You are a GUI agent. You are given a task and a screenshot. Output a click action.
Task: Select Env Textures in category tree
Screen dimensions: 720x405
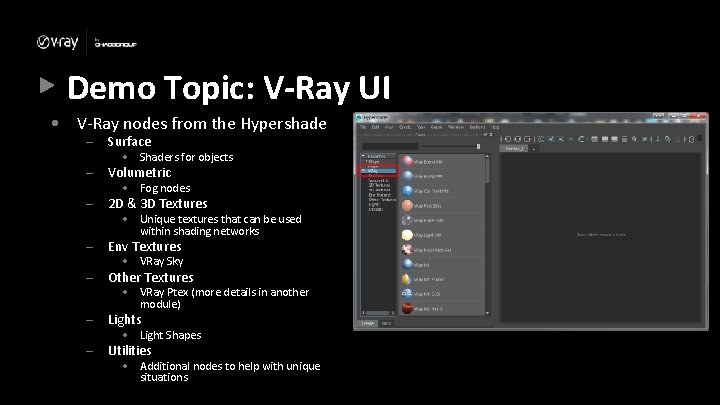(380, 195)
